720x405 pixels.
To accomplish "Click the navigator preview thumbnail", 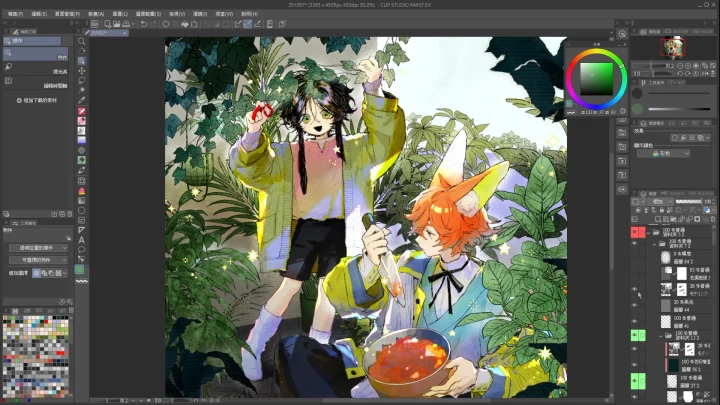I will (x=676, y=46).
